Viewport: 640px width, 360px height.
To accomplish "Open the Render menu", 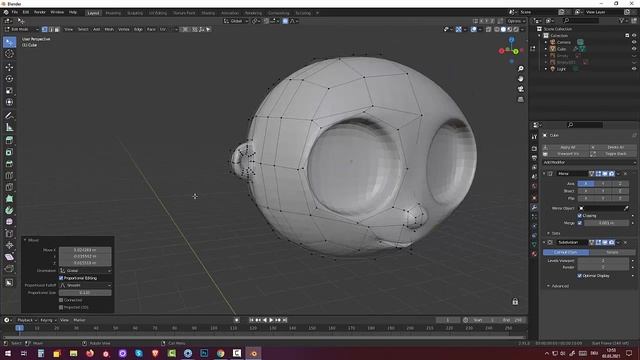I will (x=40, y=12).
